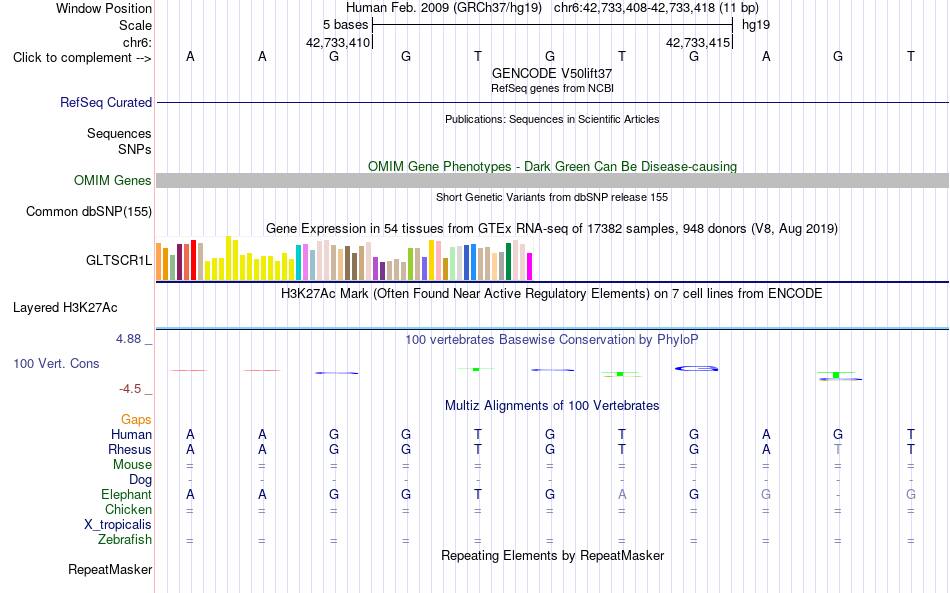The width and height of the screenshot is (950, 593).
Task: Click the orange Gaps label
Action: [136, 419]
